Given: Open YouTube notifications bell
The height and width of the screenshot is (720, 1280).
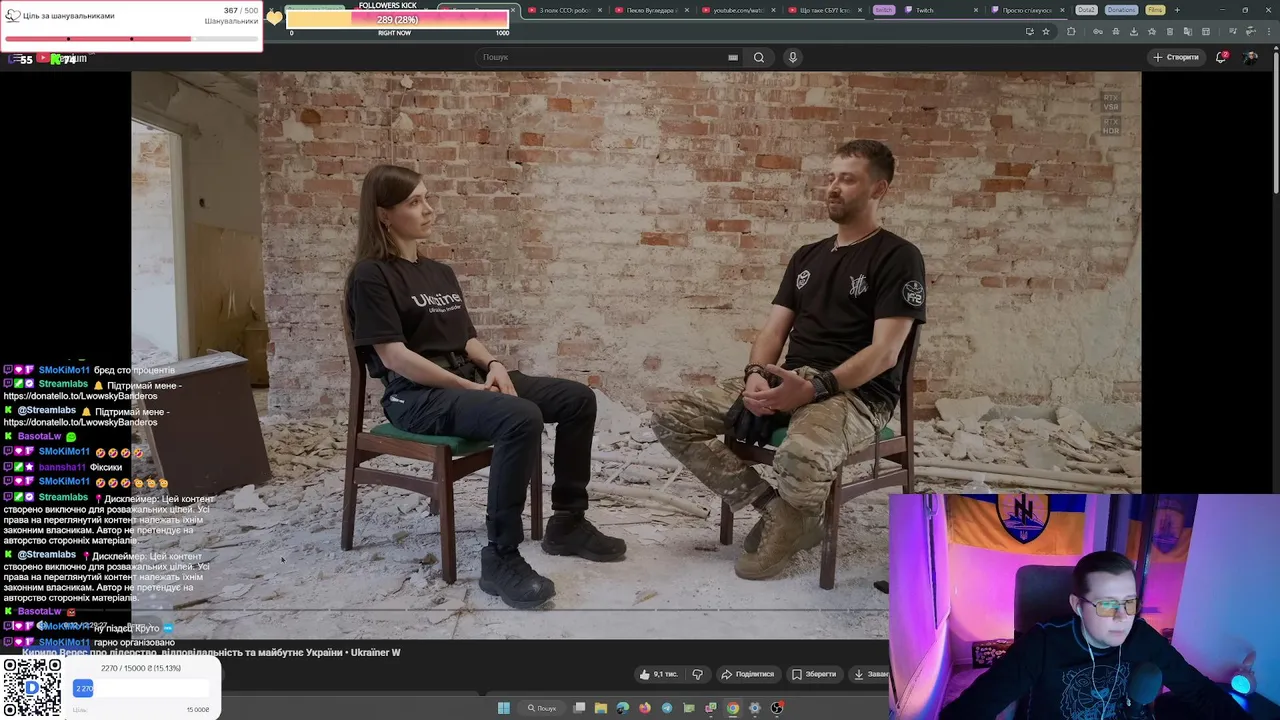Looking at the screenshot, I should point(1221,57).
